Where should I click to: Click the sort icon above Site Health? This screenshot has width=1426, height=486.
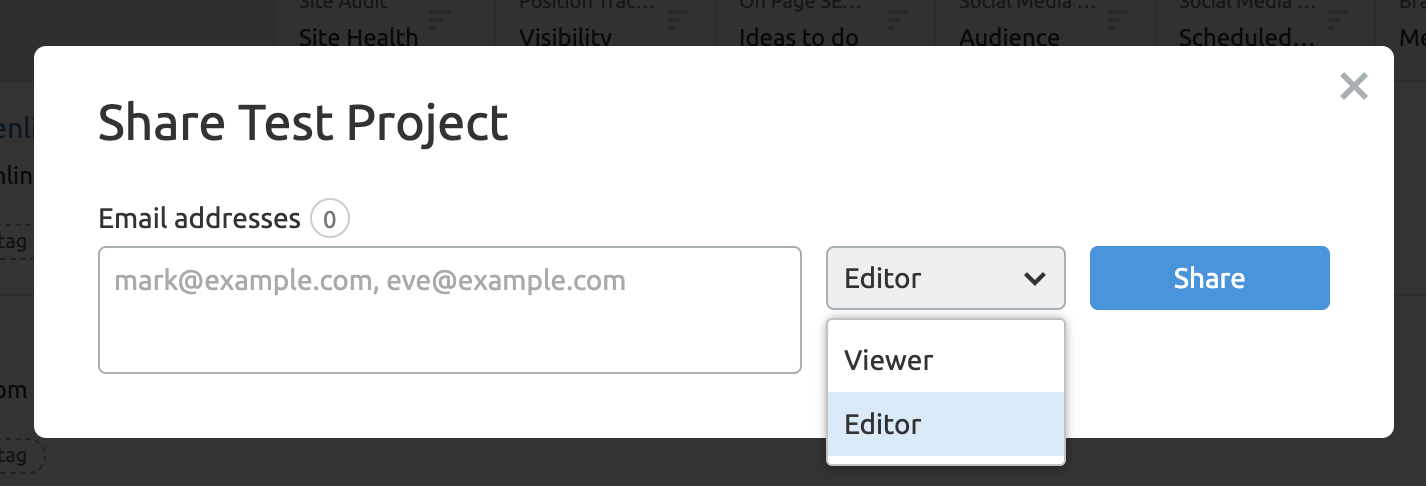coord(438,18)
